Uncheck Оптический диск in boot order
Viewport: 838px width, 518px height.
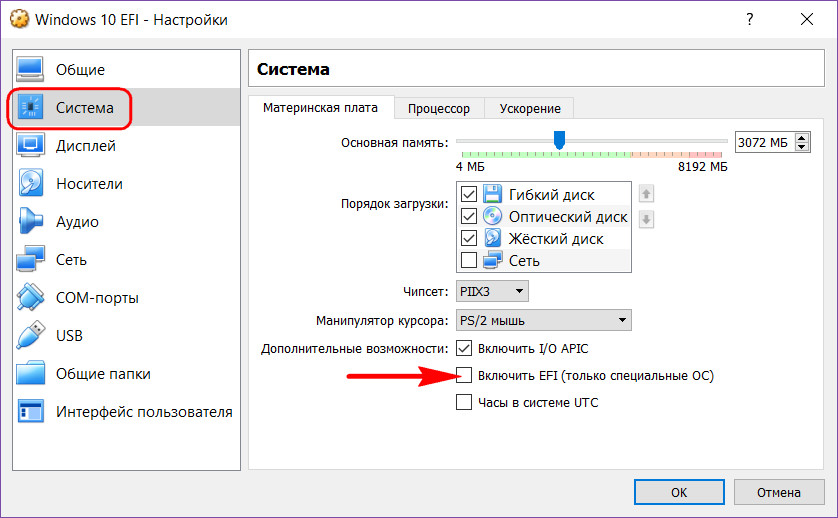(469, 216)
